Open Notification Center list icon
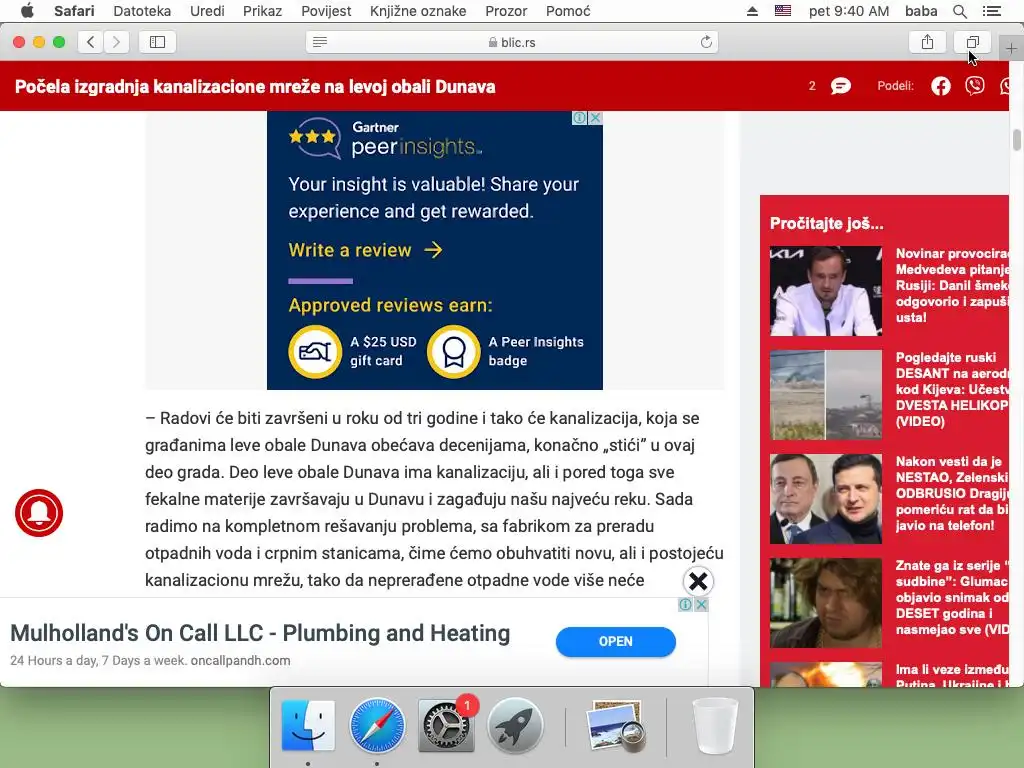The width and height of the screenshot is (1024, 768). coord(992,11)
